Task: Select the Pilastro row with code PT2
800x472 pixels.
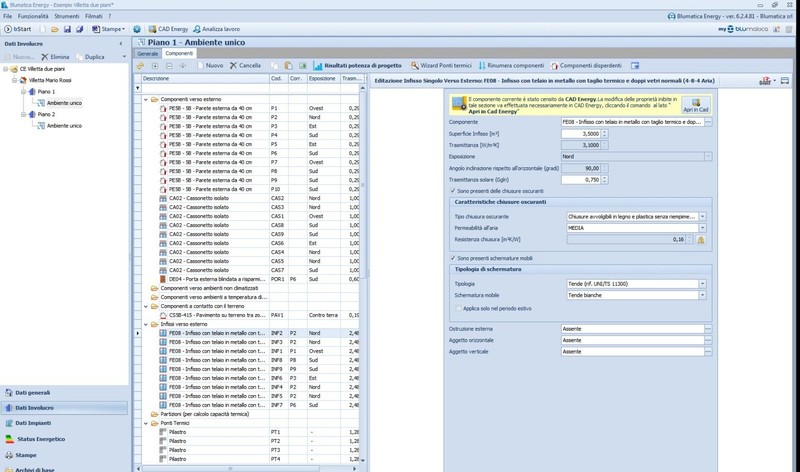Action: (250, 441)
